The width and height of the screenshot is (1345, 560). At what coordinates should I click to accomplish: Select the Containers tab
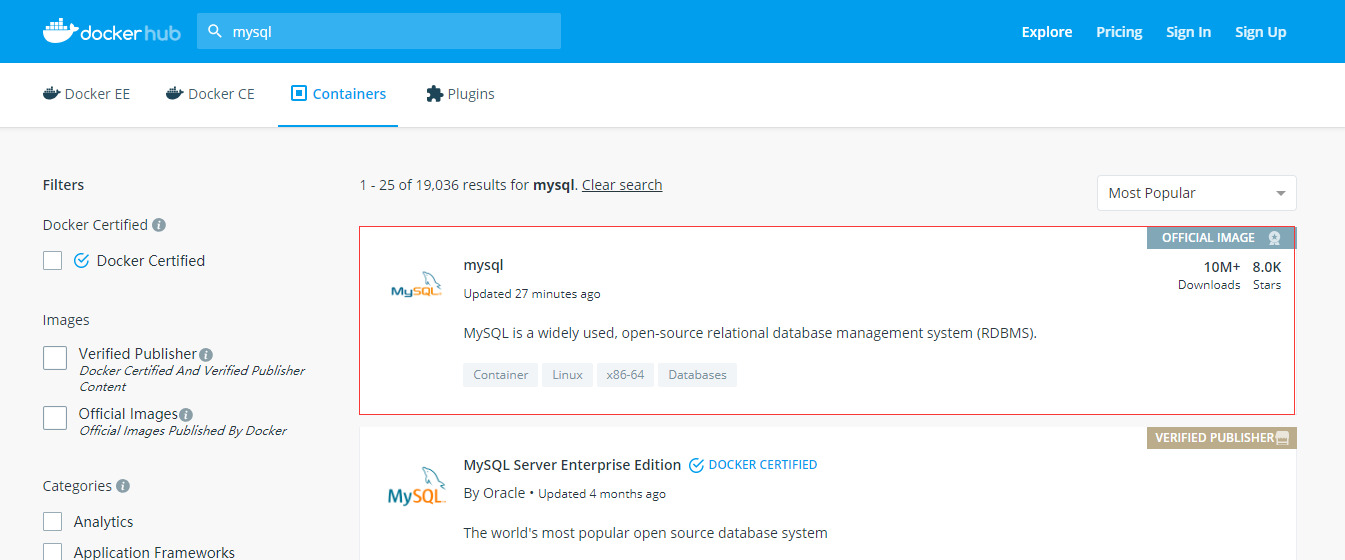pos(338,94)
